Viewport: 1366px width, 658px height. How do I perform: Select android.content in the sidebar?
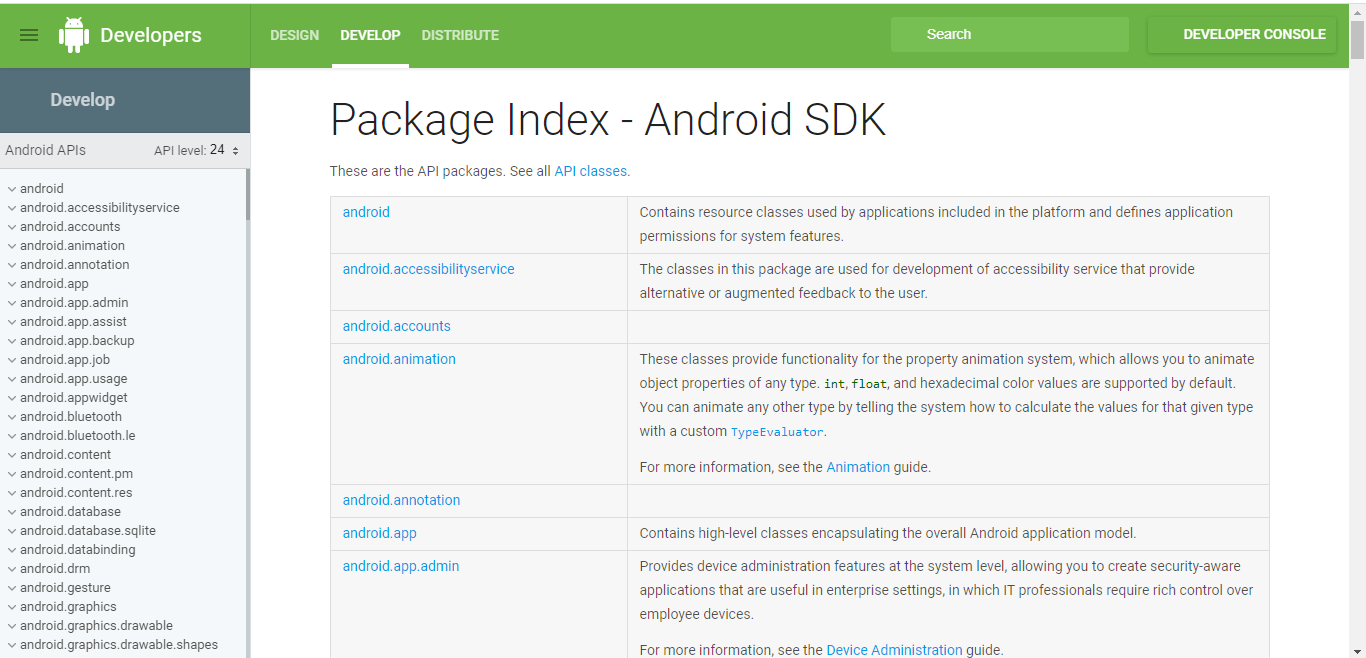tap(63, 454)
